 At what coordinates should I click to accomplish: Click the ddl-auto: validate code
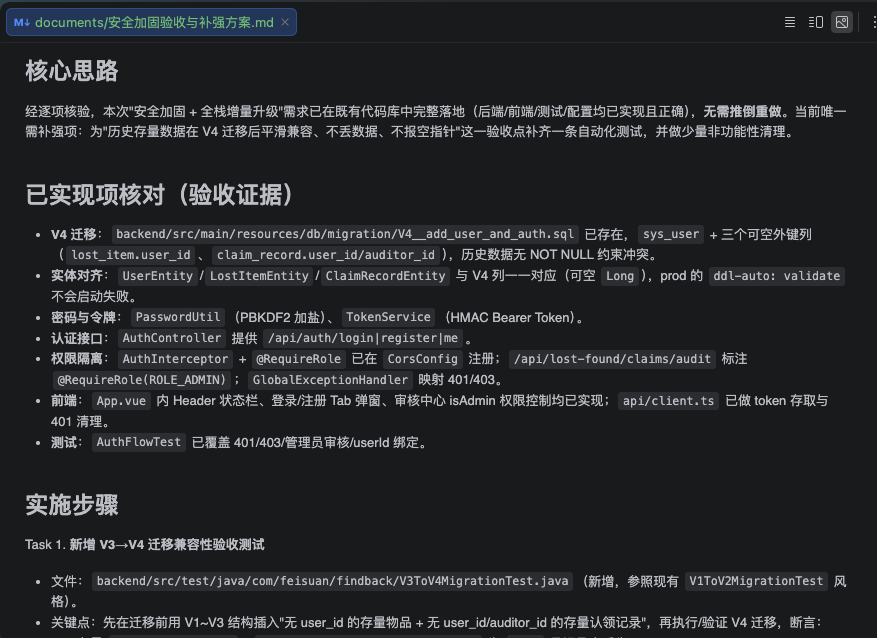click(776, 276)
